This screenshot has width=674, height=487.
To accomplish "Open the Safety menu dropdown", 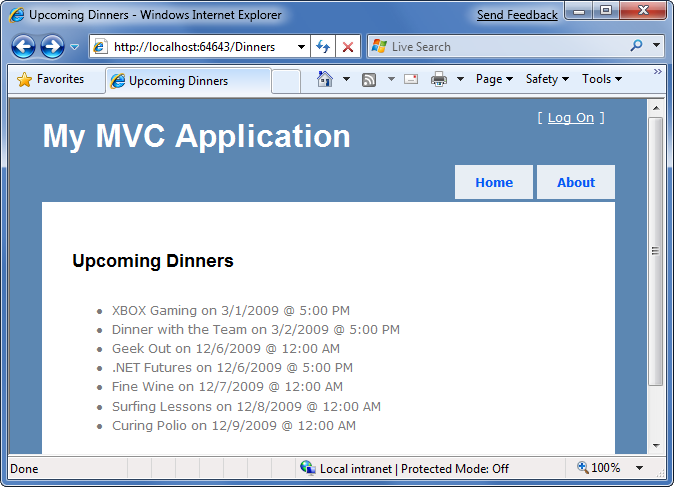I will (x=547, y=80).
